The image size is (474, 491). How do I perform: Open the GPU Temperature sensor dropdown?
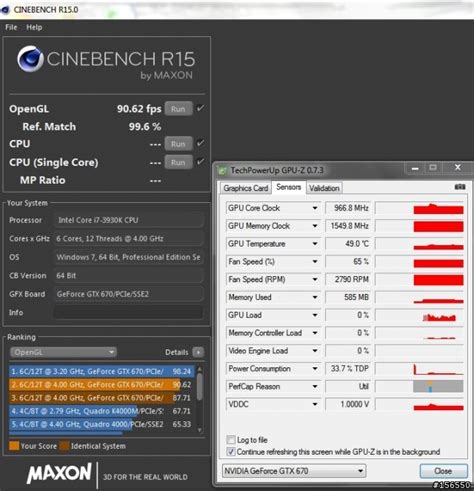pos(315,244)
